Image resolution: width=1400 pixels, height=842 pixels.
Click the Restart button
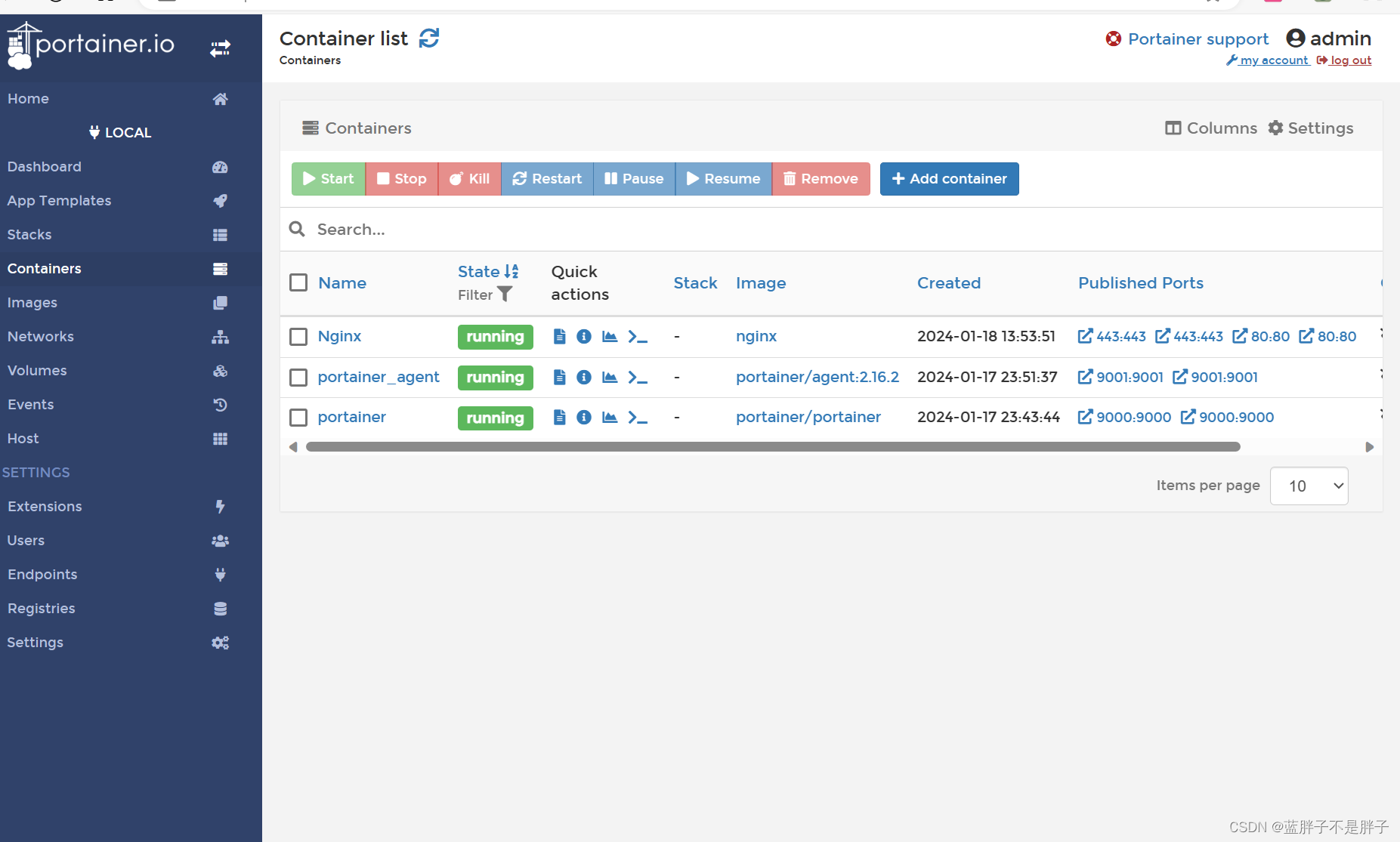pyautogui.click(x=548, y=179)
